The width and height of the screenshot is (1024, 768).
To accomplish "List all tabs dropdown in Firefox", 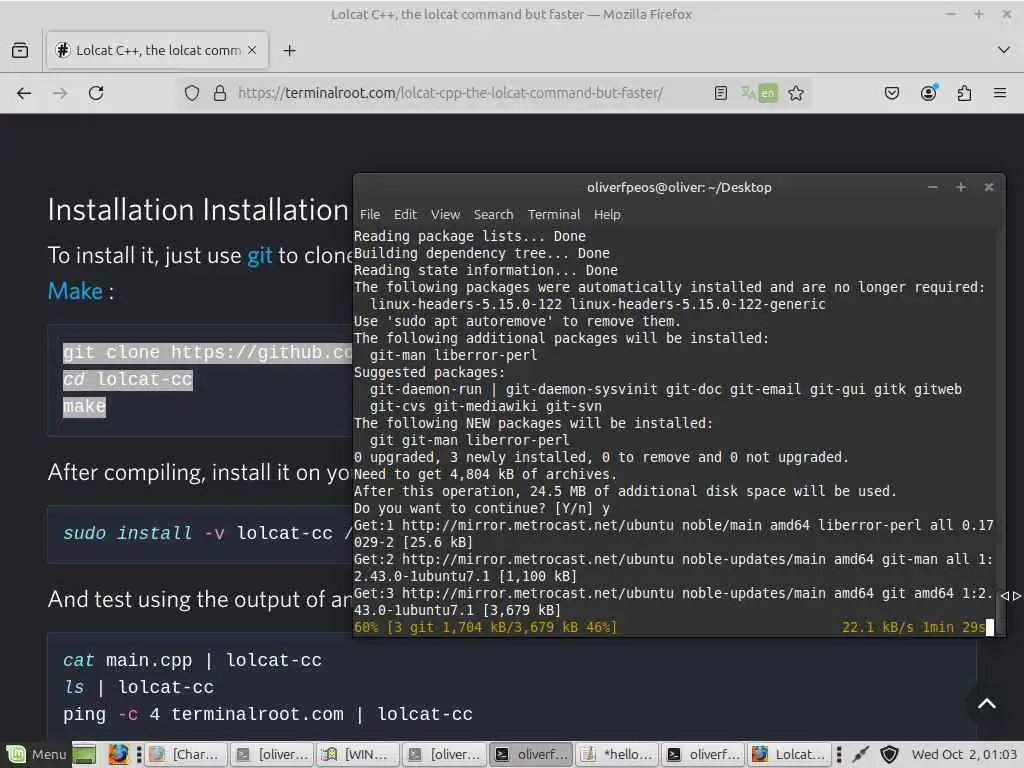I will (1004, 50).
